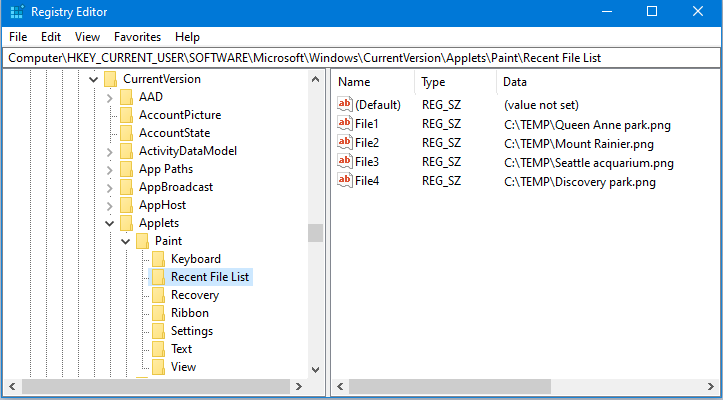Viewport: 723px width, 400px height.
Task: Click the tree pane vertical scrollbar thumb
Action: [315, 233]
